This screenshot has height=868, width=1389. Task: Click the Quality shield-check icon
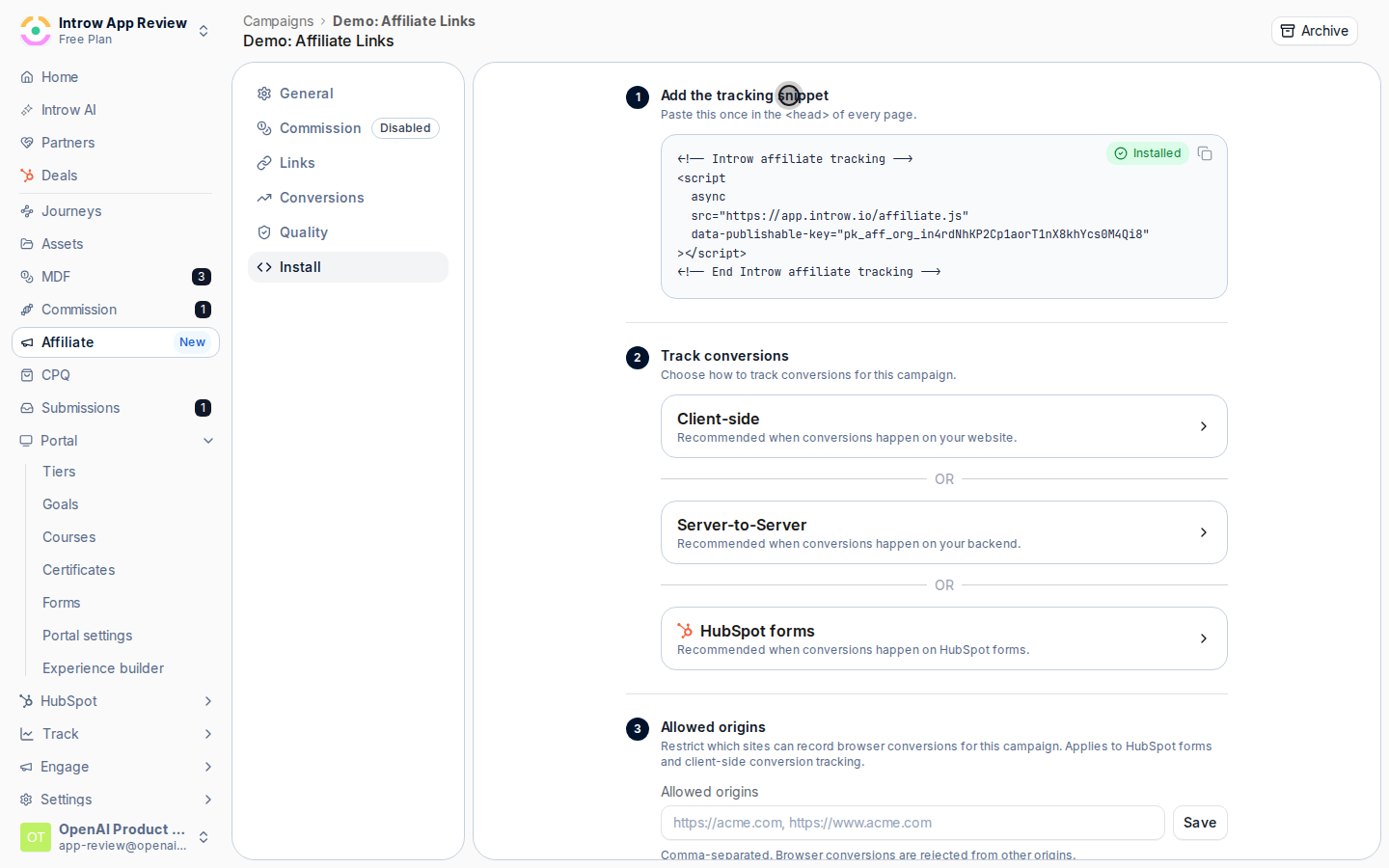pyautogui.click(x=264, y=232)
